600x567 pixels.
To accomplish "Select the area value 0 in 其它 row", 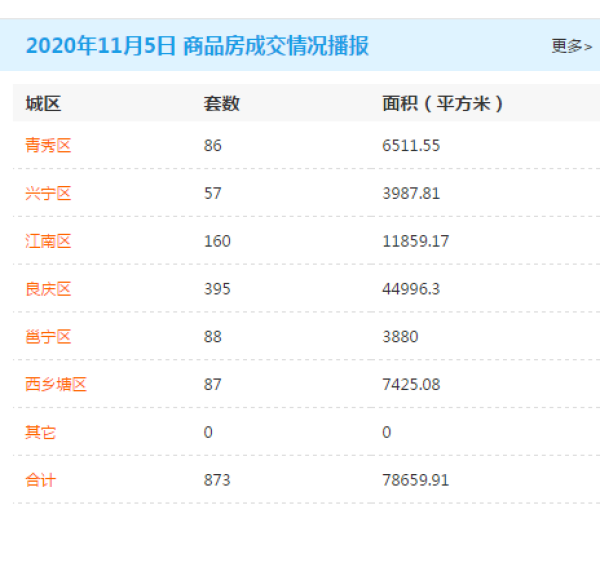I will 386,433.
